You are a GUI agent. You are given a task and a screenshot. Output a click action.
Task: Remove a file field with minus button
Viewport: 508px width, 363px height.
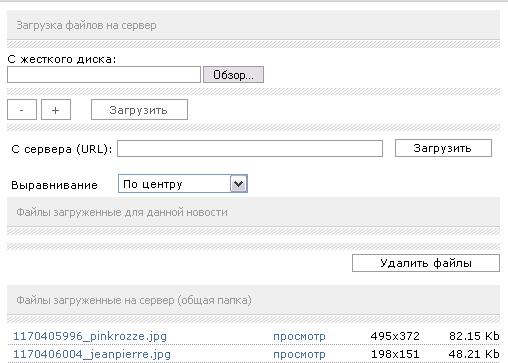22,110
